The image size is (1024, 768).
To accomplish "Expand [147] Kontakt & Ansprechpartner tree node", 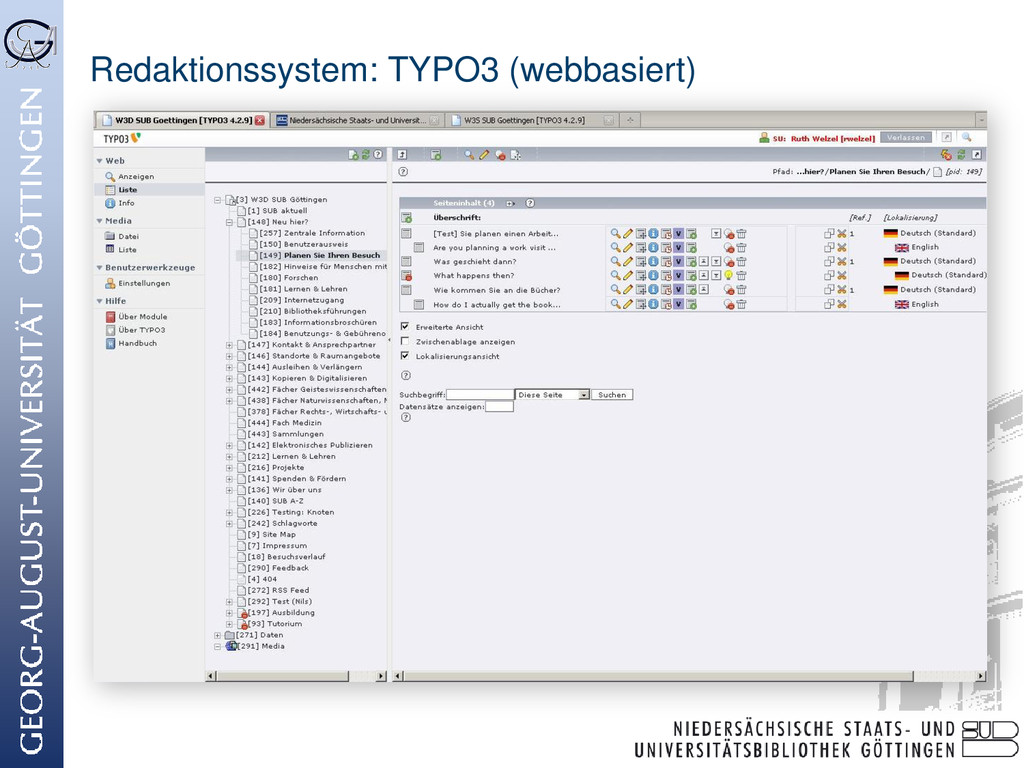I will [229, 345].
